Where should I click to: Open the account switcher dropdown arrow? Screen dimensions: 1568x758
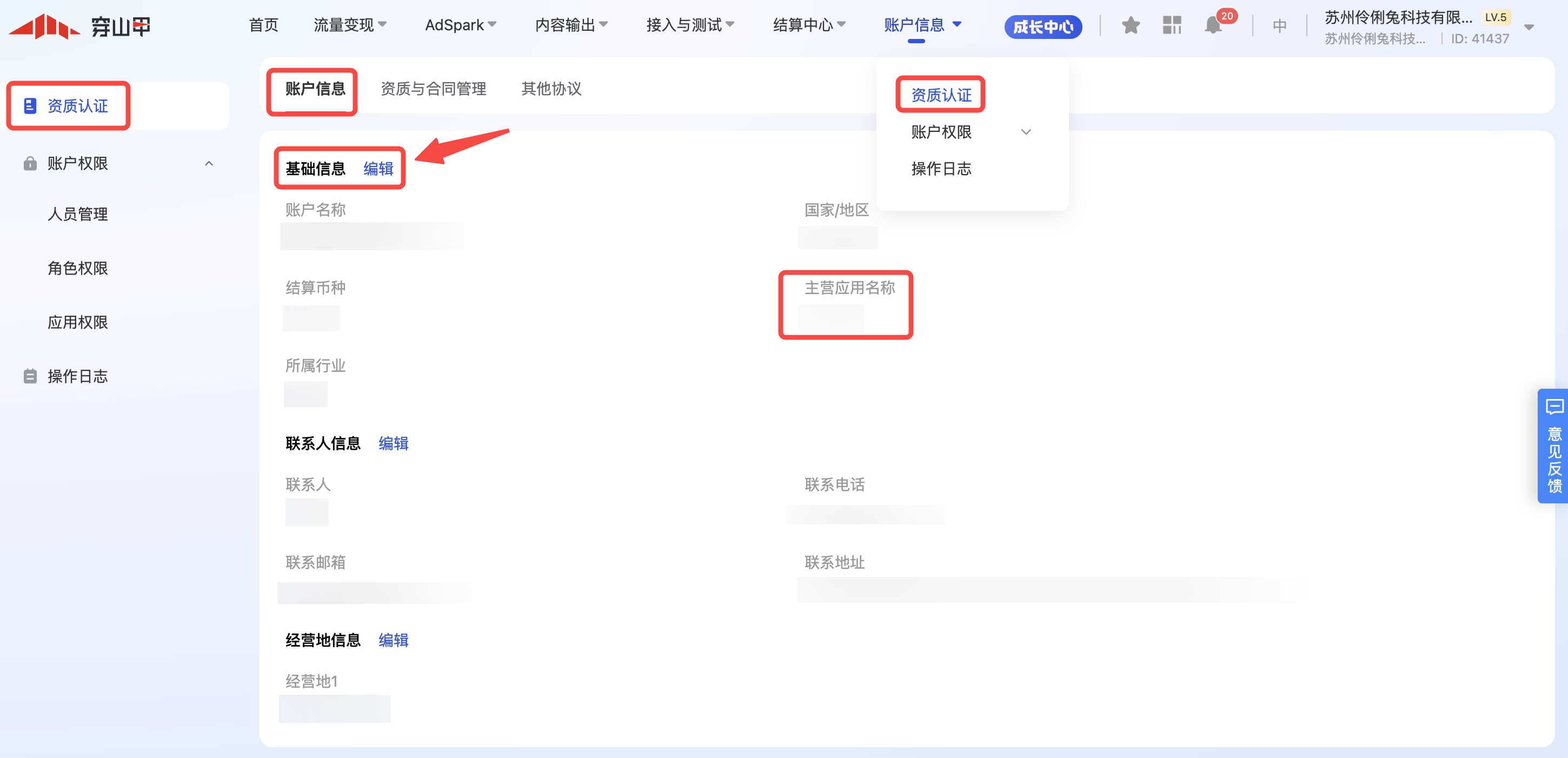1529,27
